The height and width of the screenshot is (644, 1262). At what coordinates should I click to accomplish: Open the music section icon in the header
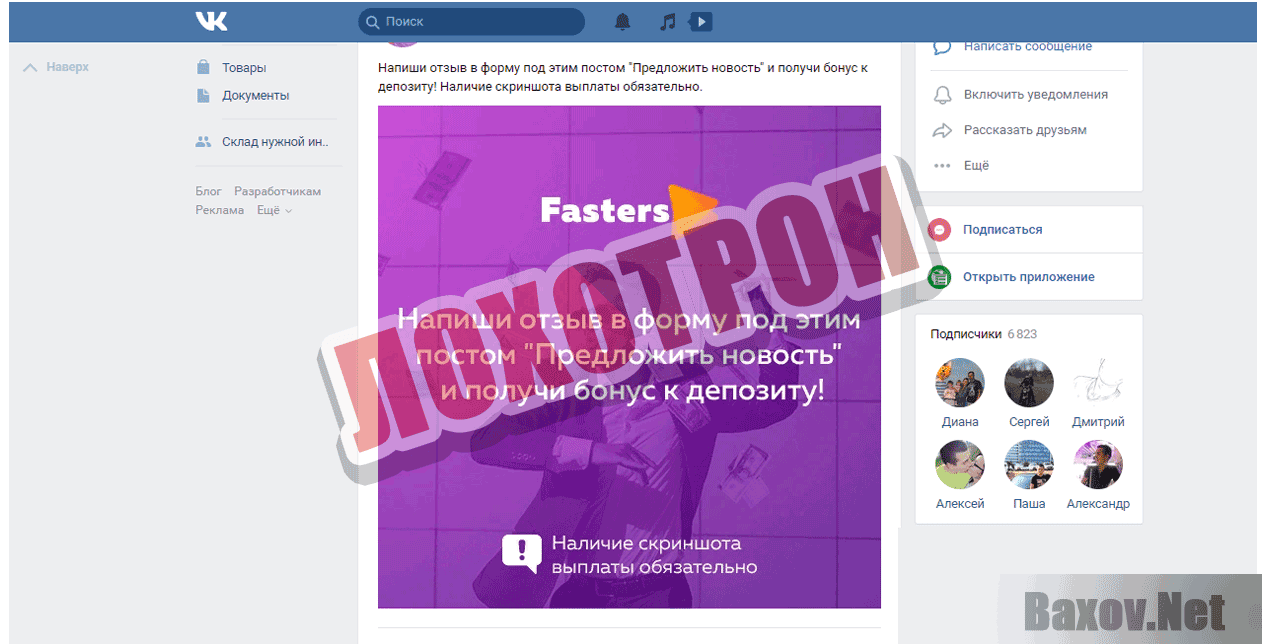pyautogui.click(x=666, y=20)
